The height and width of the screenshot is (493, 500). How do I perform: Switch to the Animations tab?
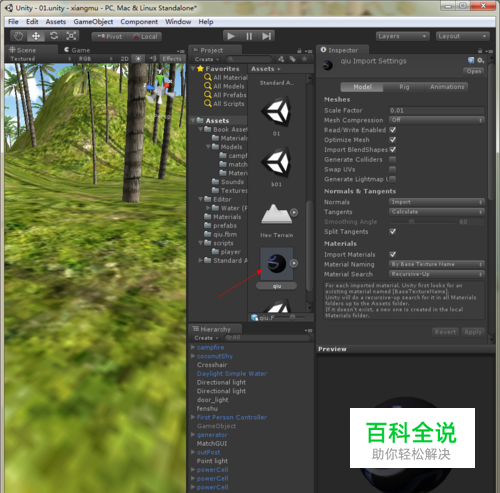[x=447, y=87]
